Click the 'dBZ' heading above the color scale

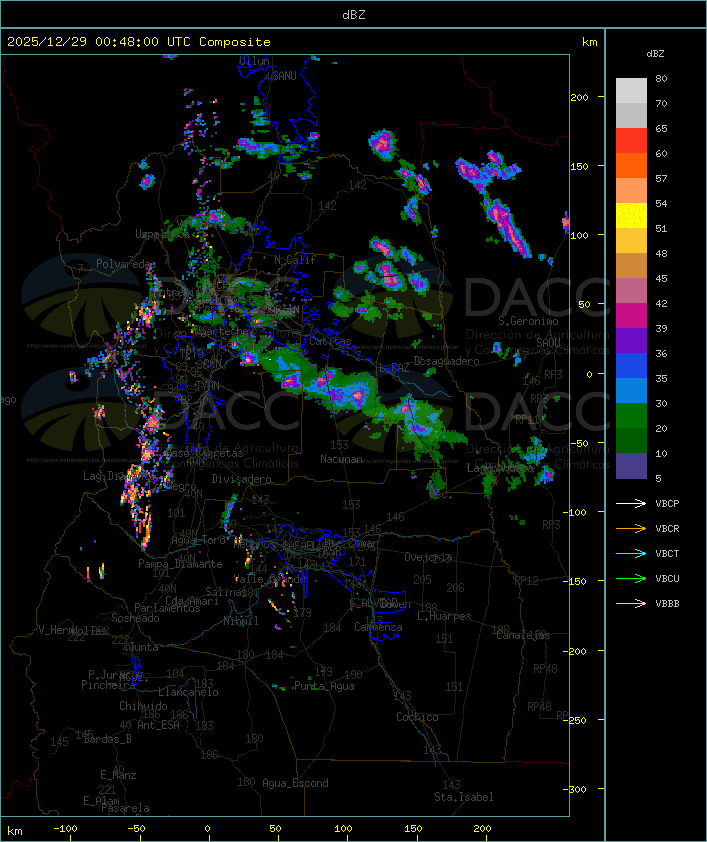click(655, 54)
